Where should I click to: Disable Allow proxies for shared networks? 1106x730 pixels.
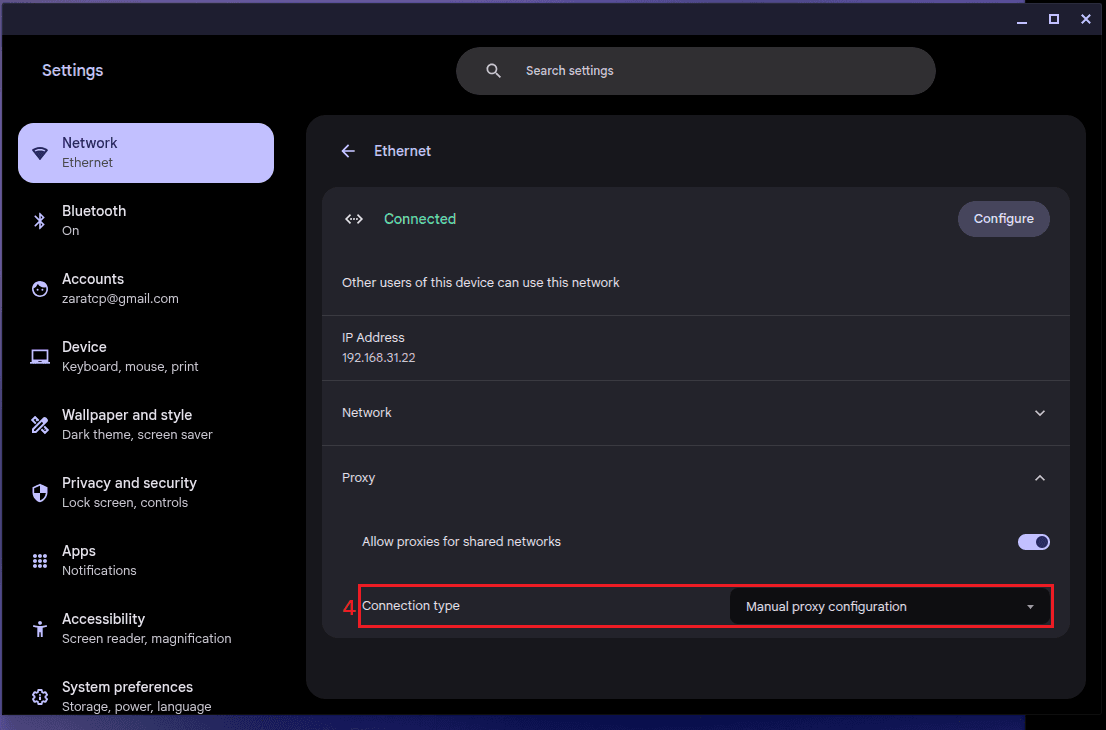click(1033, 542)
